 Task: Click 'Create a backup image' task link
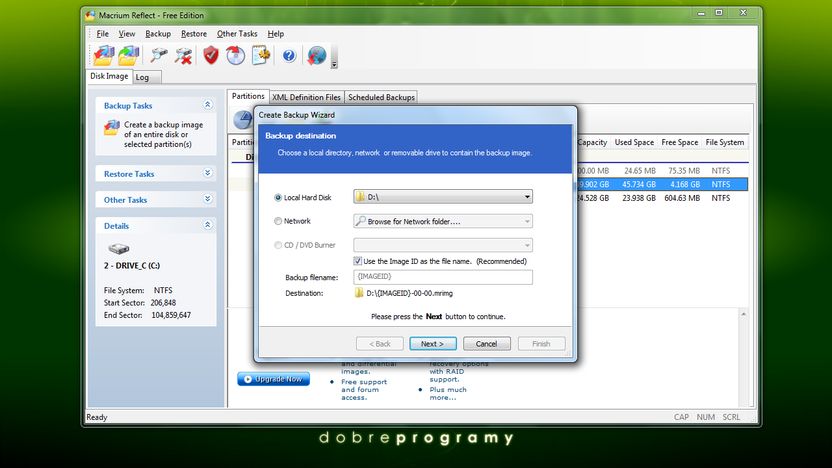(163, 134)
